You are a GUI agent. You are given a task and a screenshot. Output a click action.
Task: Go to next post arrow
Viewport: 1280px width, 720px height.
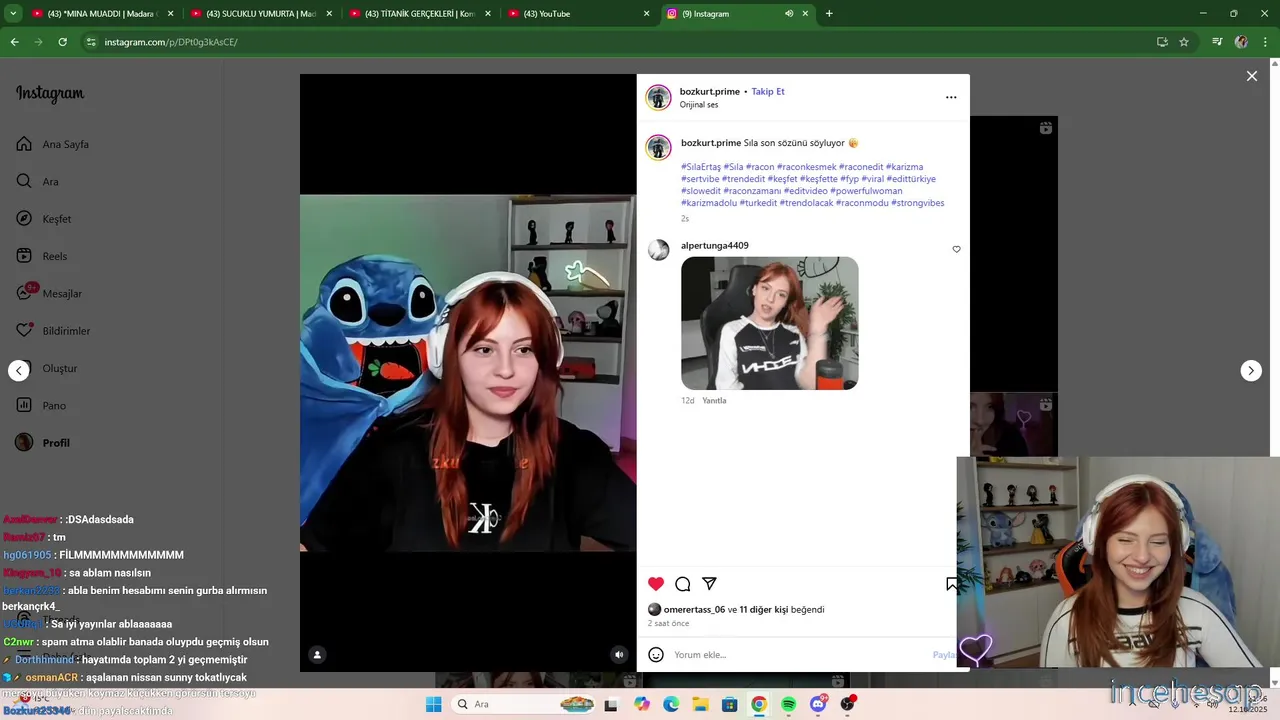[1251, 371]
